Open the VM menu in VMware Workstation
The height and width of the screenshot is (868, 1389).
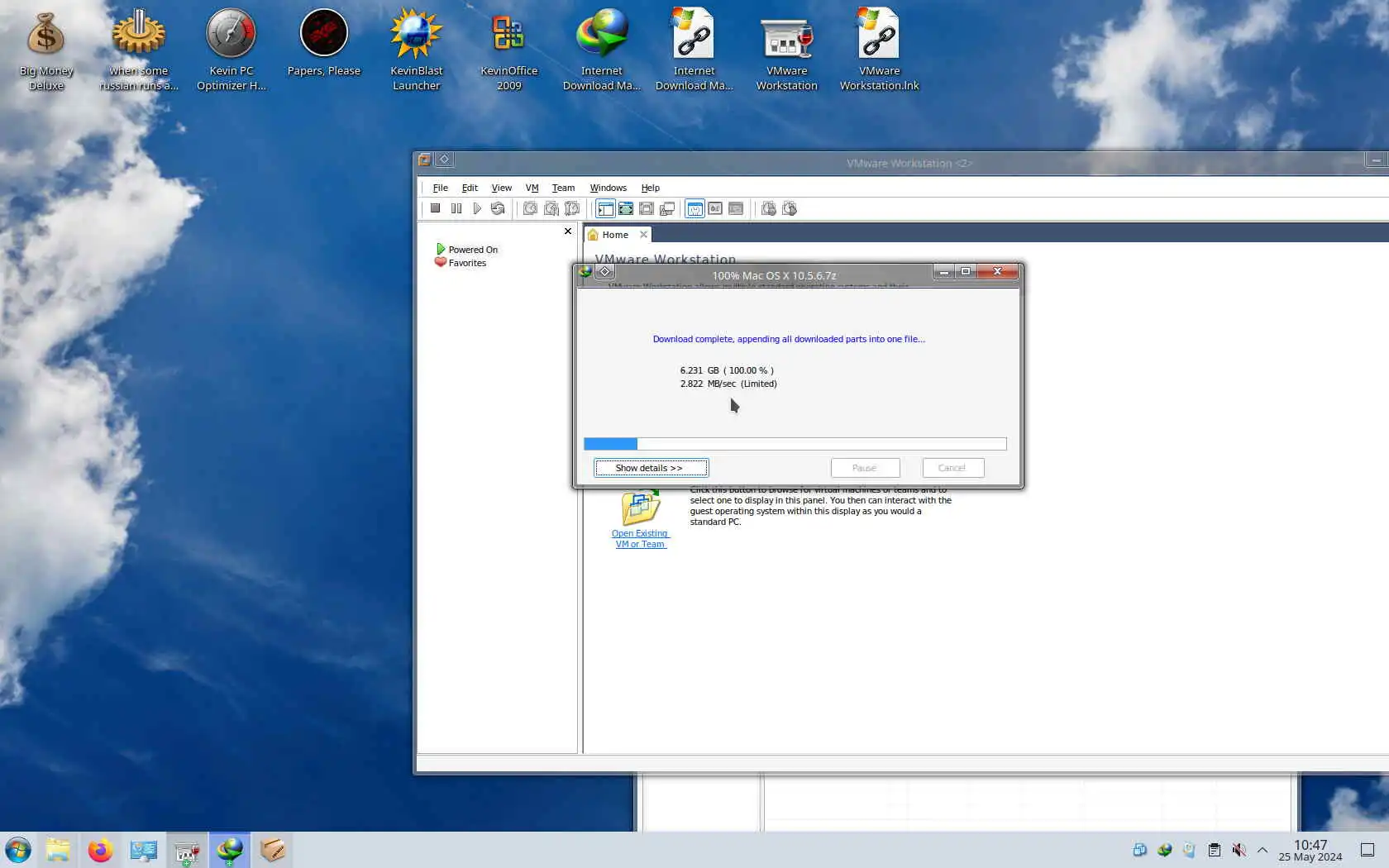[532, 188]
